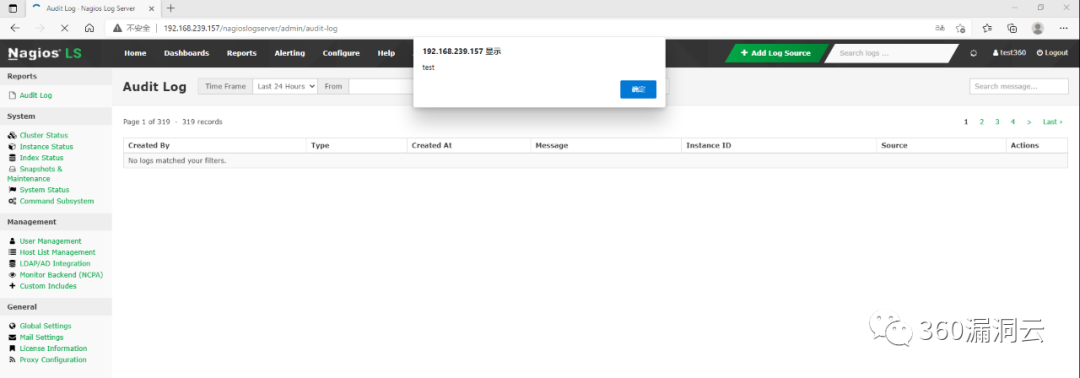Screen dimensions: 1080x378
Task: Open a new browser tab
Action: 171,8
